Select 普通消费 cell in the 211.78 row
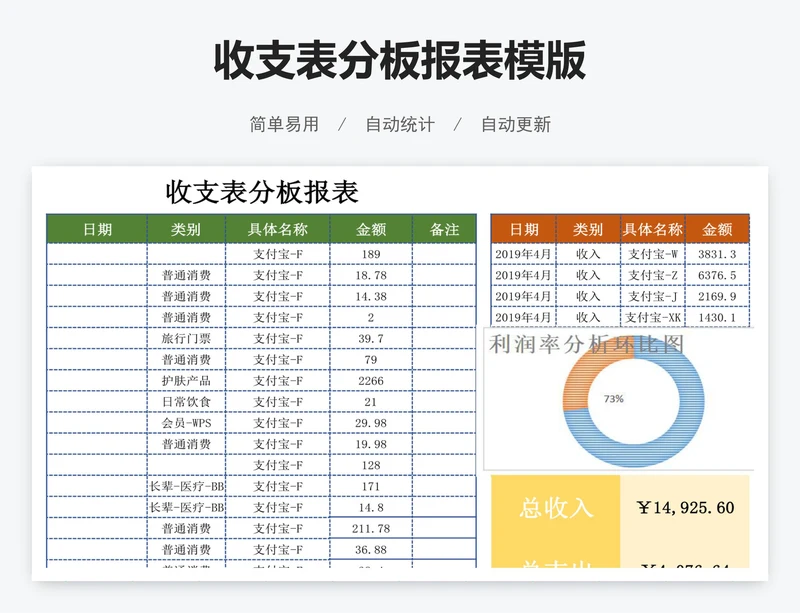This screenshot has width=800, height=613. pos(186,528)
